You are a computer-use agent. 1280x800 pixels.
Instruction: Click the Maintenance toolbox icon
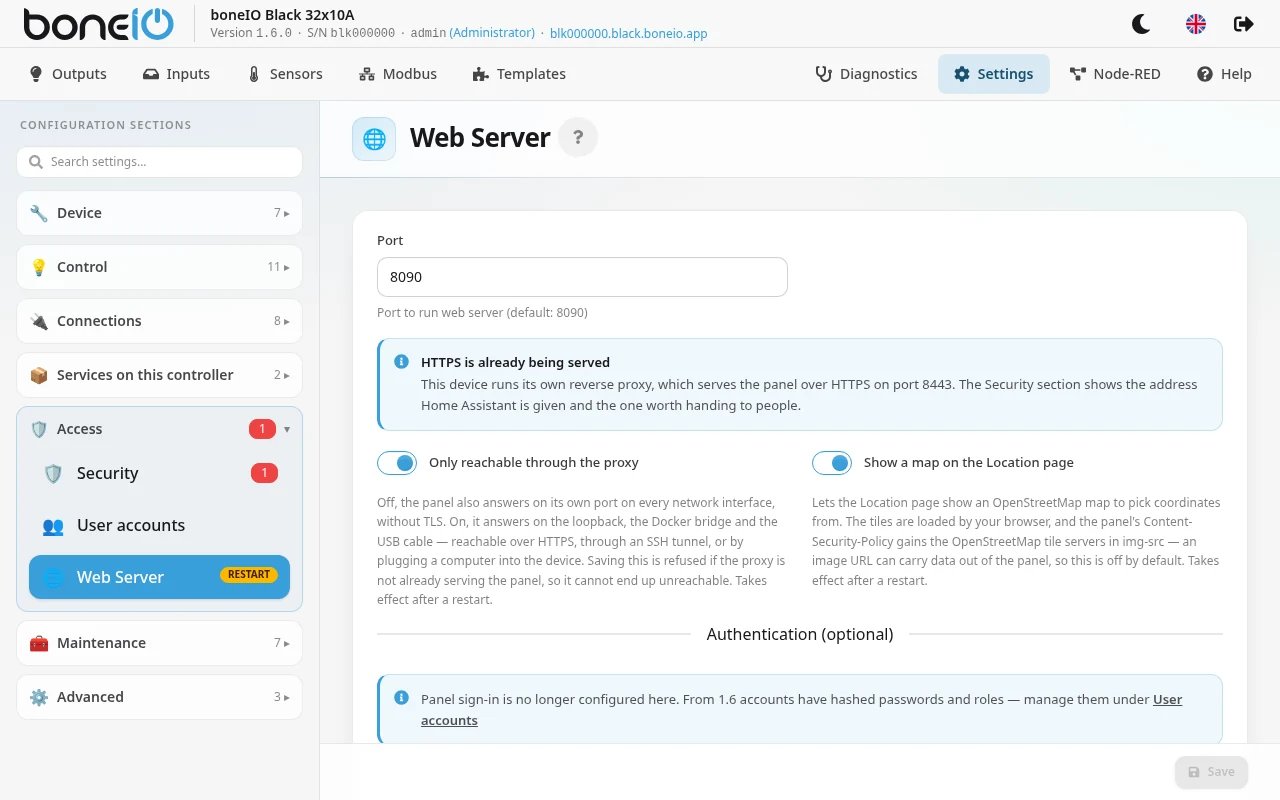pyautogui.click(x=39, y=643)
